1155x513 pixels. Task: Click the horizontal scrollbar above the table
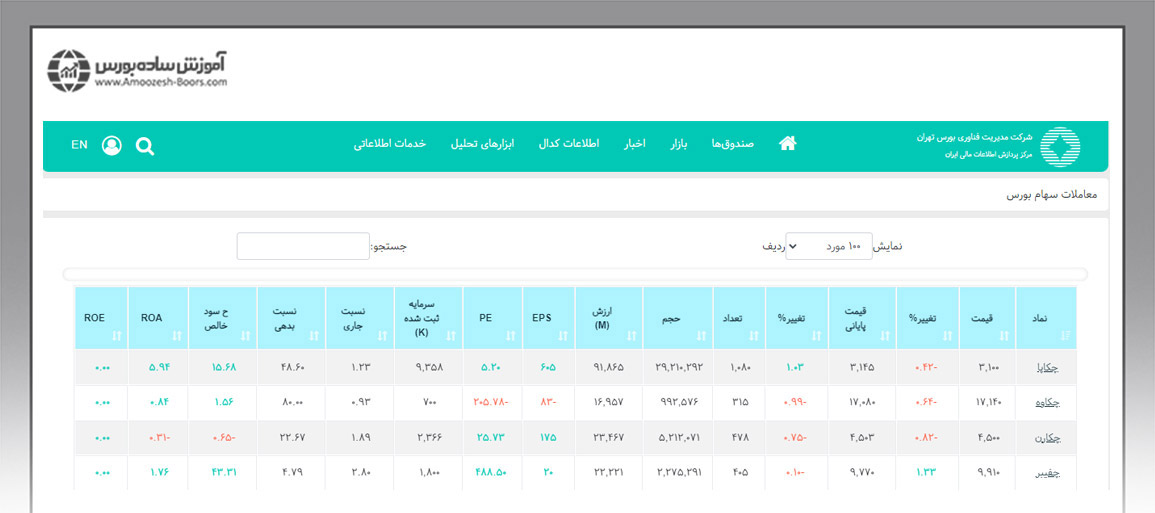point(575,274)
